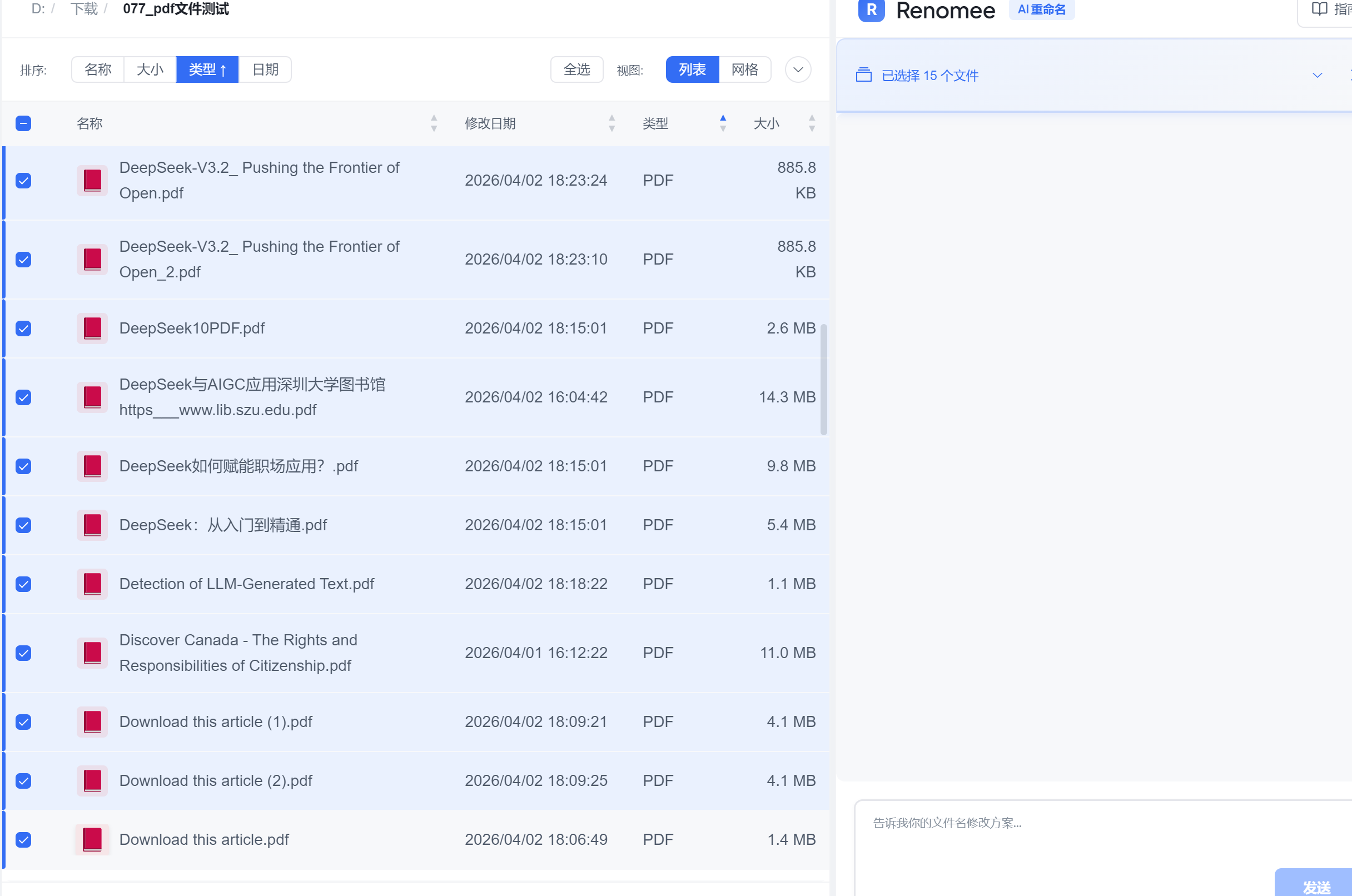Click DeepSeek：从入门到精通.pdf file name
The width and height of the screenshot is (1352, 896).
point(223,525)
